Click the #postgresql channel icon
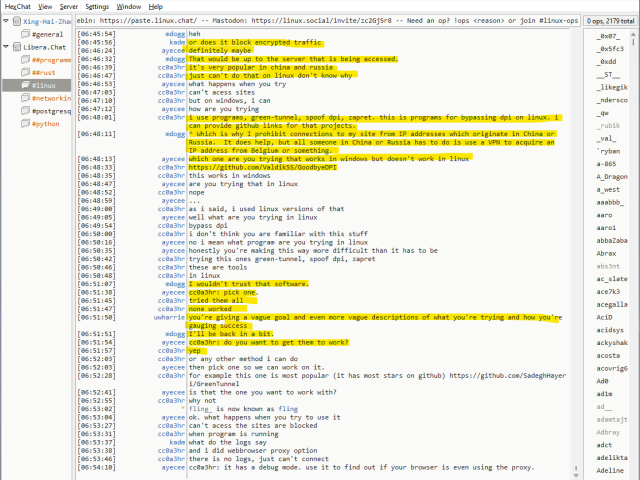640x480 pixels. point(25,112)
